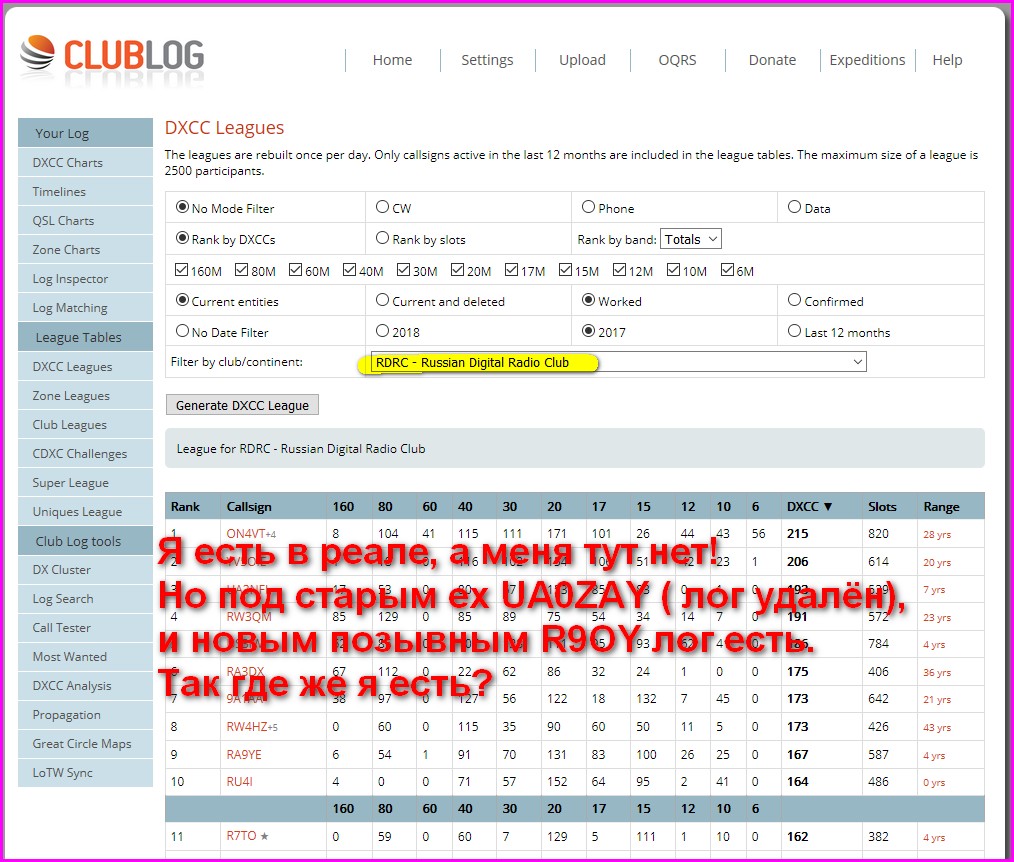Choose the Confirmed radio option
Image resolution: width=1014 pixels, height=862 pixels.
pyautogui.click(x=795, y=300)
